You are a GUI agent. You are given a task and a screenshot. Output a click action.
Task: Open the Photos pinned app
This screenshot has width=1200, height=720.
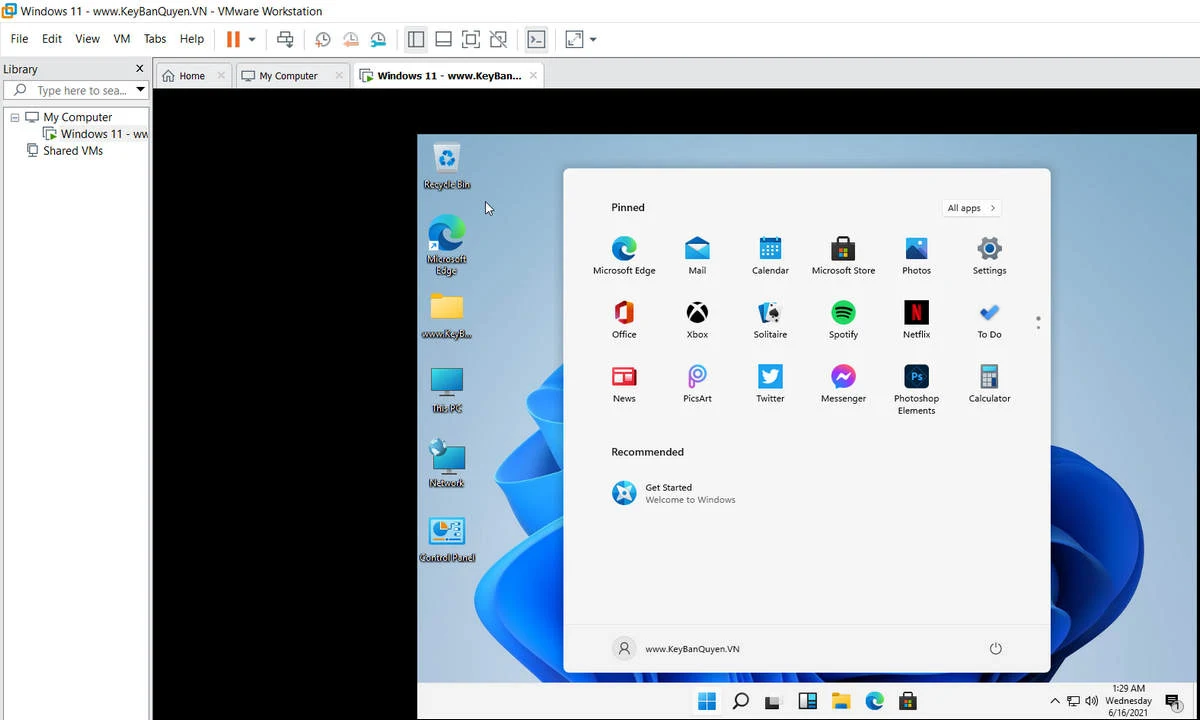(x=916, y=256)
